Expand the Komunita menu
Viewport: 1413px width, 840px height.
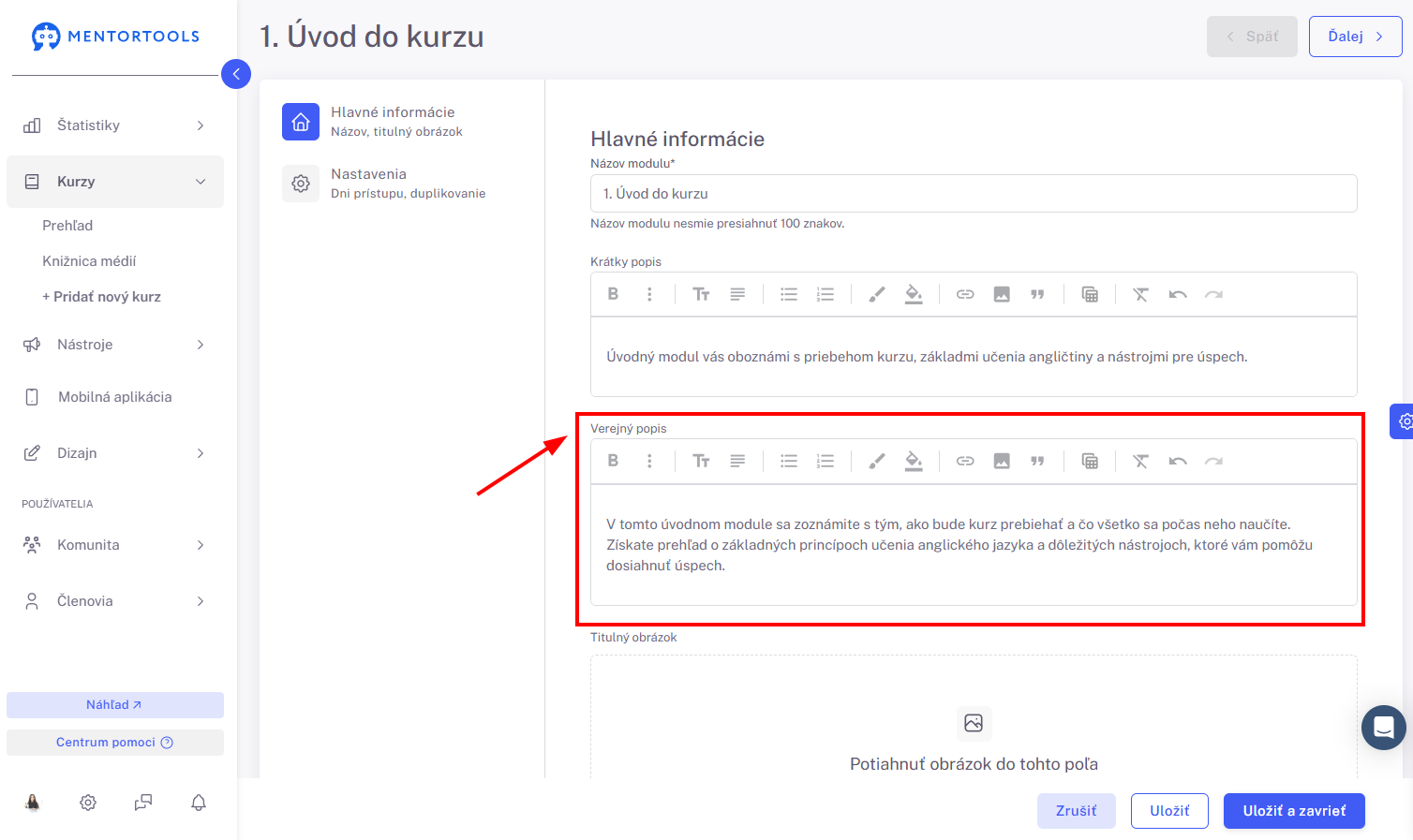click(115, 545)
